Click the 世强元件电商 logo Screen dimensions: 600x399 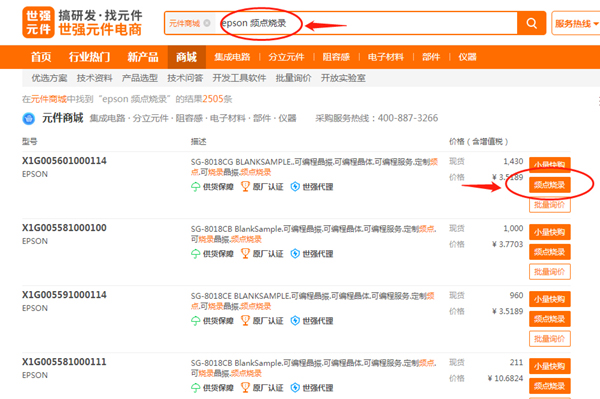coord(82,22)
